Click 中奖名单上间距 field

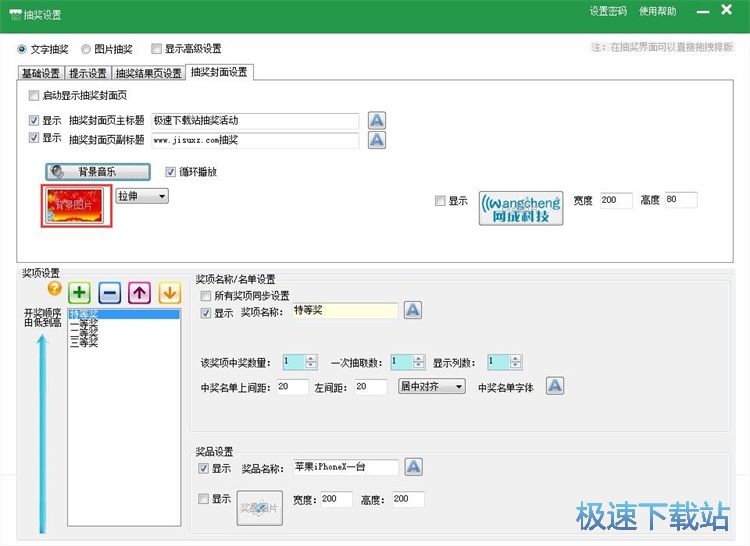click(293, 387)
